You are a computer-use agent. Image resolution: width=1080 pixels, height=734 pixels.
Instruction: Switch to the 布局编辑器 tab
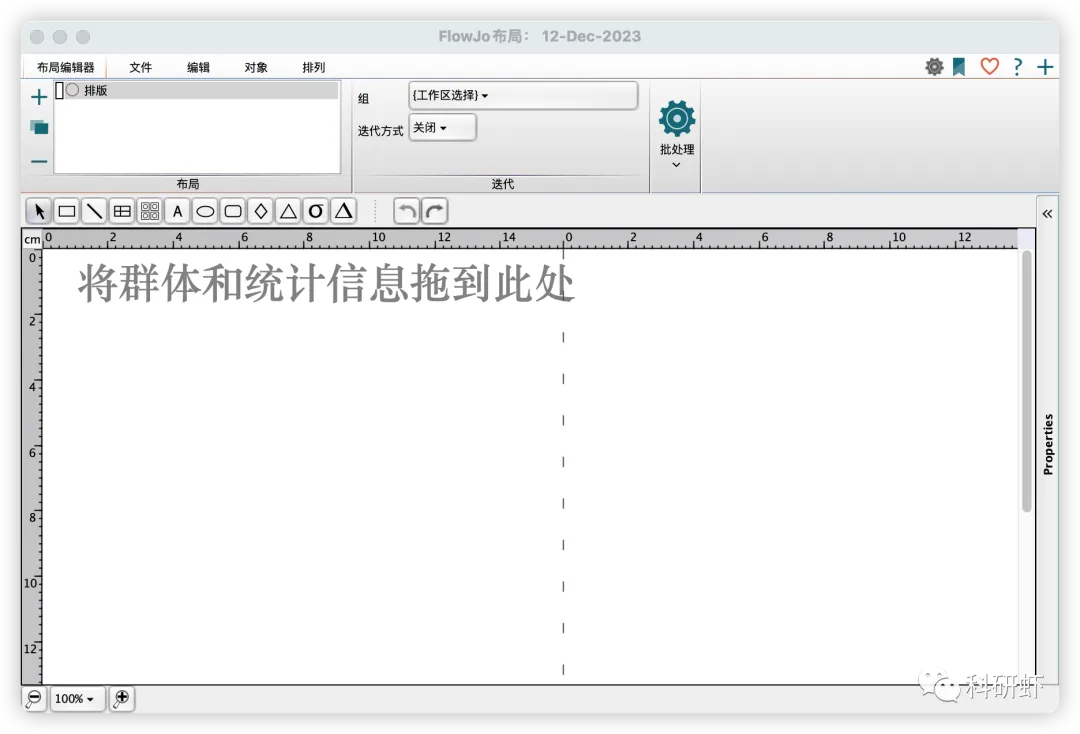tap(65, 67)
